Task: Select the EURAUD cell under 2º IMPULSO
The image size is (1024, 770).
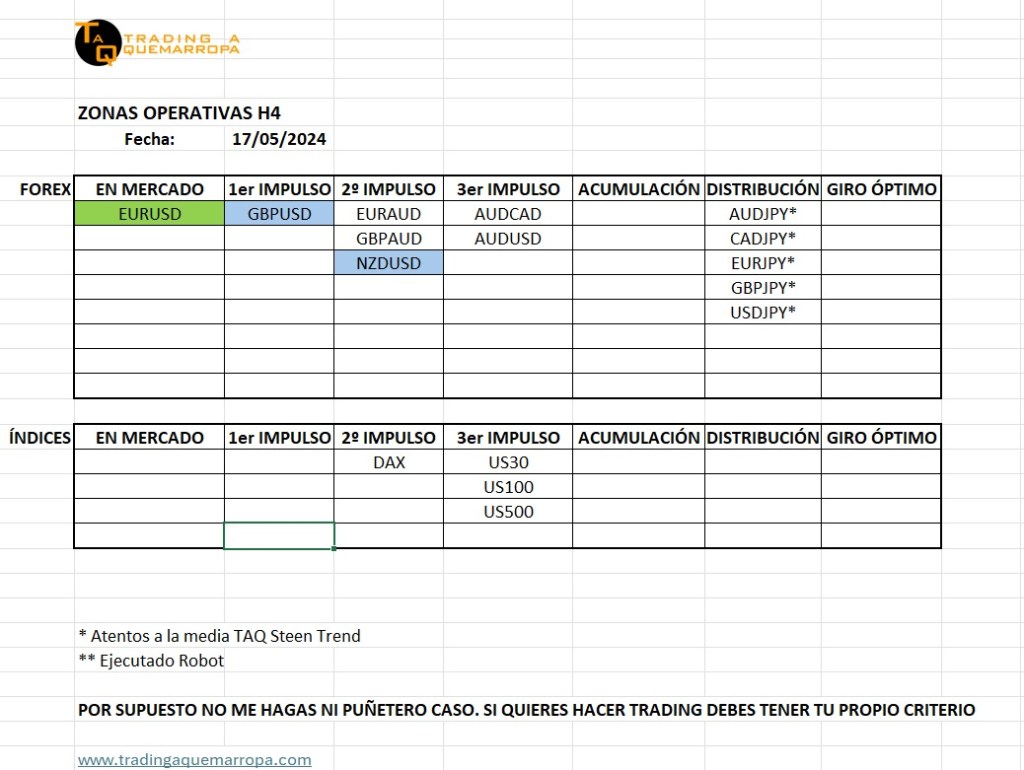Action: 388,213
